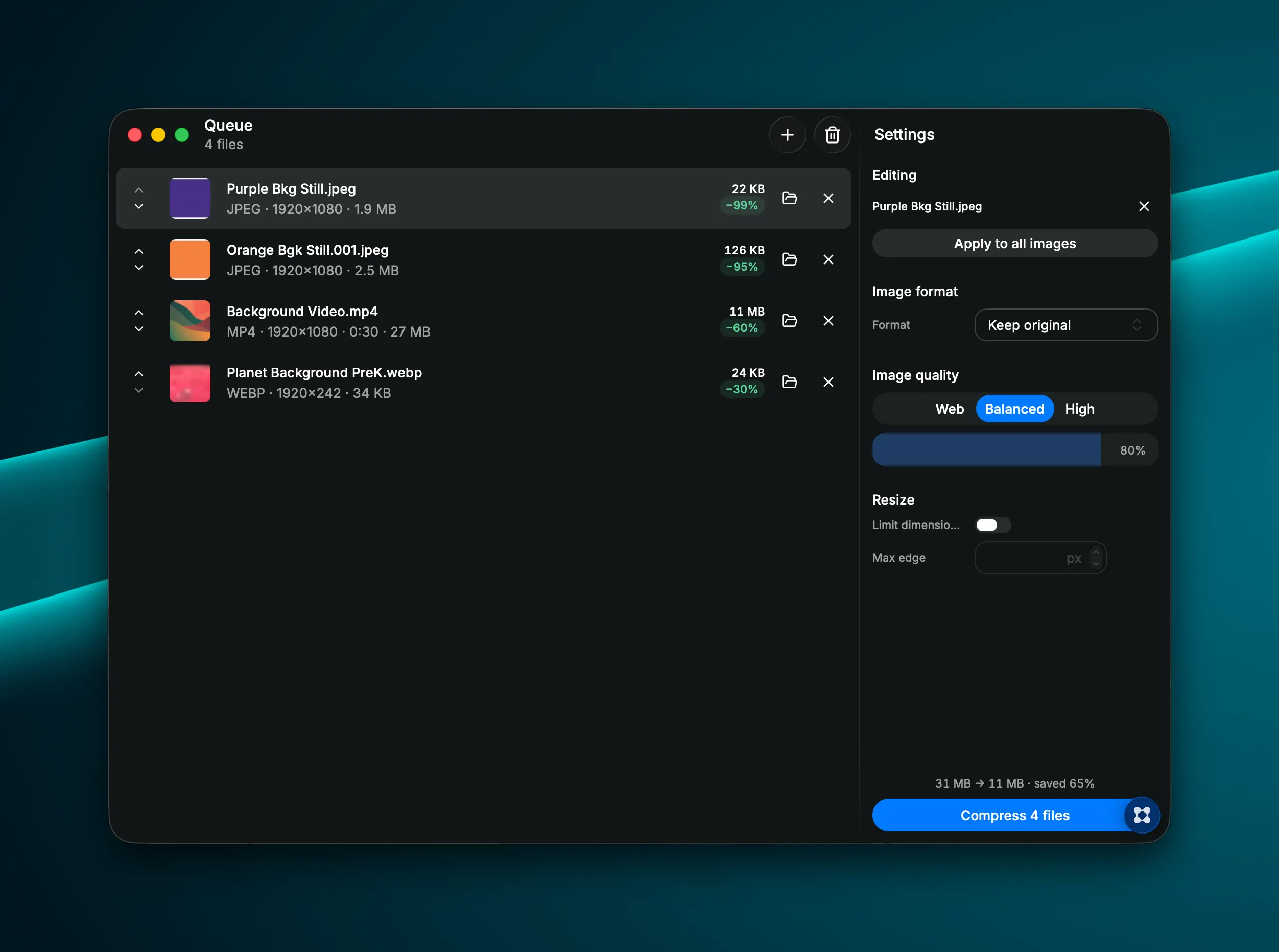This screenshot has width=1279, height=952.
Task: Move Planet Background PreK.webp up
Action: [139, 373]
